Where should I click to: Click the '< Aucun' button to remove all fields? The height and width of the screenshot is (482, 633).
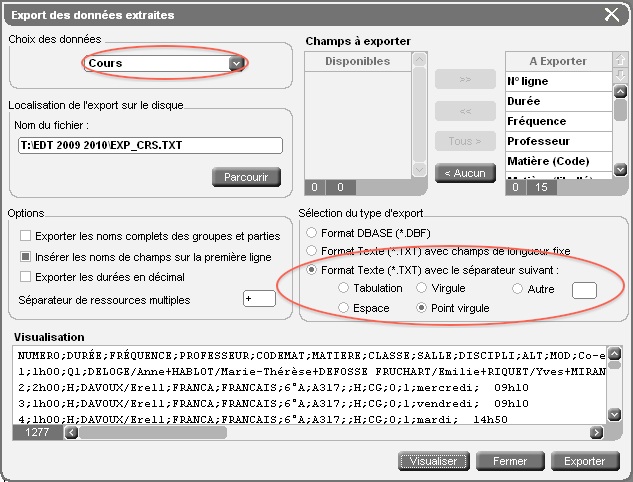click(x=465, y=173)
